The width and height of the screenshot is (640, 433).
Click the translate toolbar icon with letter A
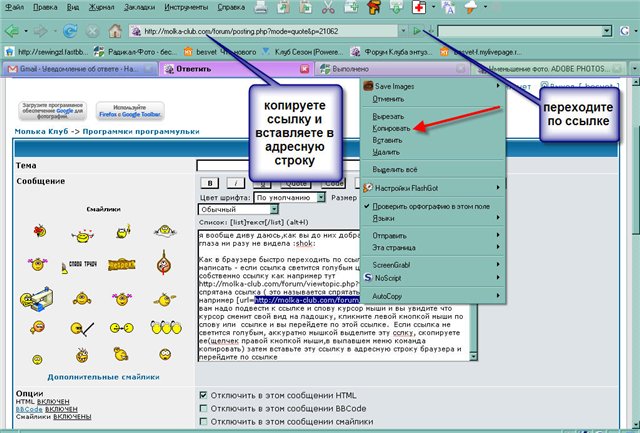(448, 7)
